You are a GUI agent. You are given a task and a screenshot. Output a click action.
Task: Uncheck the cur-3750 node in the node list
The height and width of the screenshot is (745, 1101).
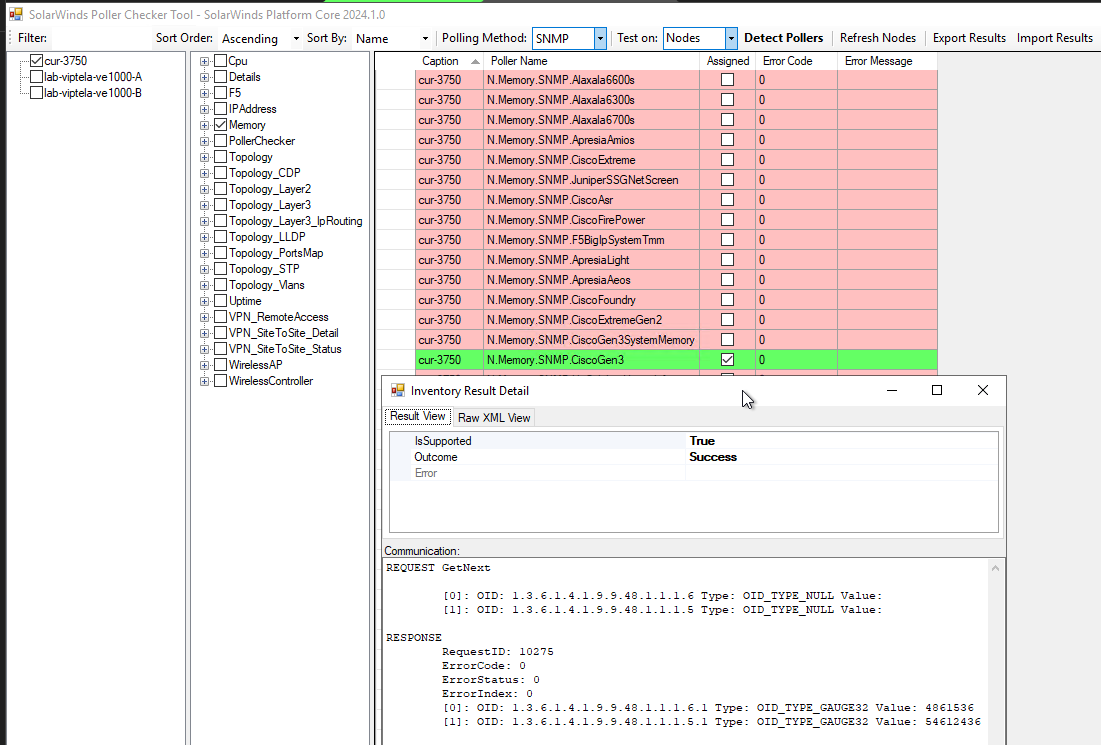click(34, 60)
